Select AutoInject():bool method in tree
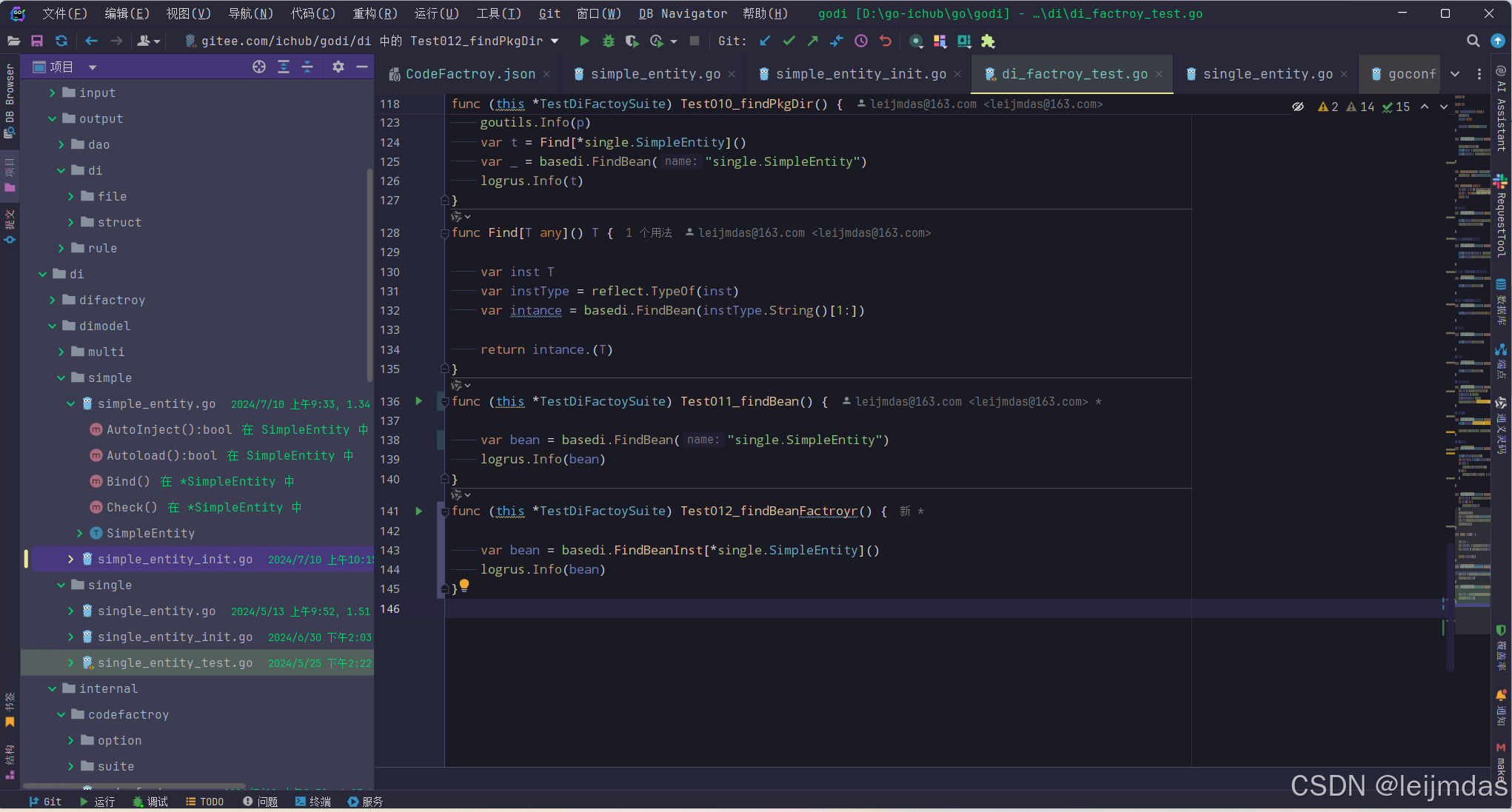The image size is (1512, 812). [x=169, y=429]
